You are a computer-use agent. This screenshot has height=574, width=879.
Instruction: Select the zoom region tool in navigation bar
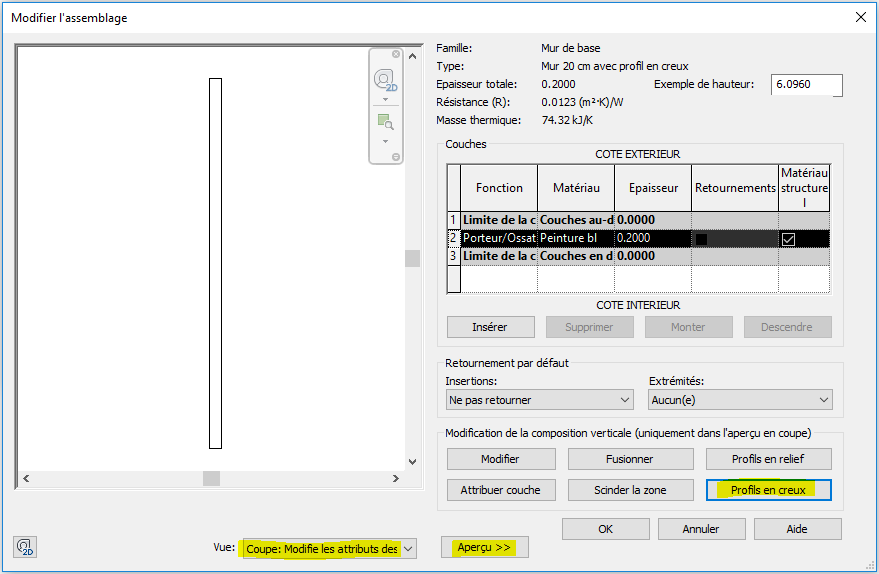point(384,122)
